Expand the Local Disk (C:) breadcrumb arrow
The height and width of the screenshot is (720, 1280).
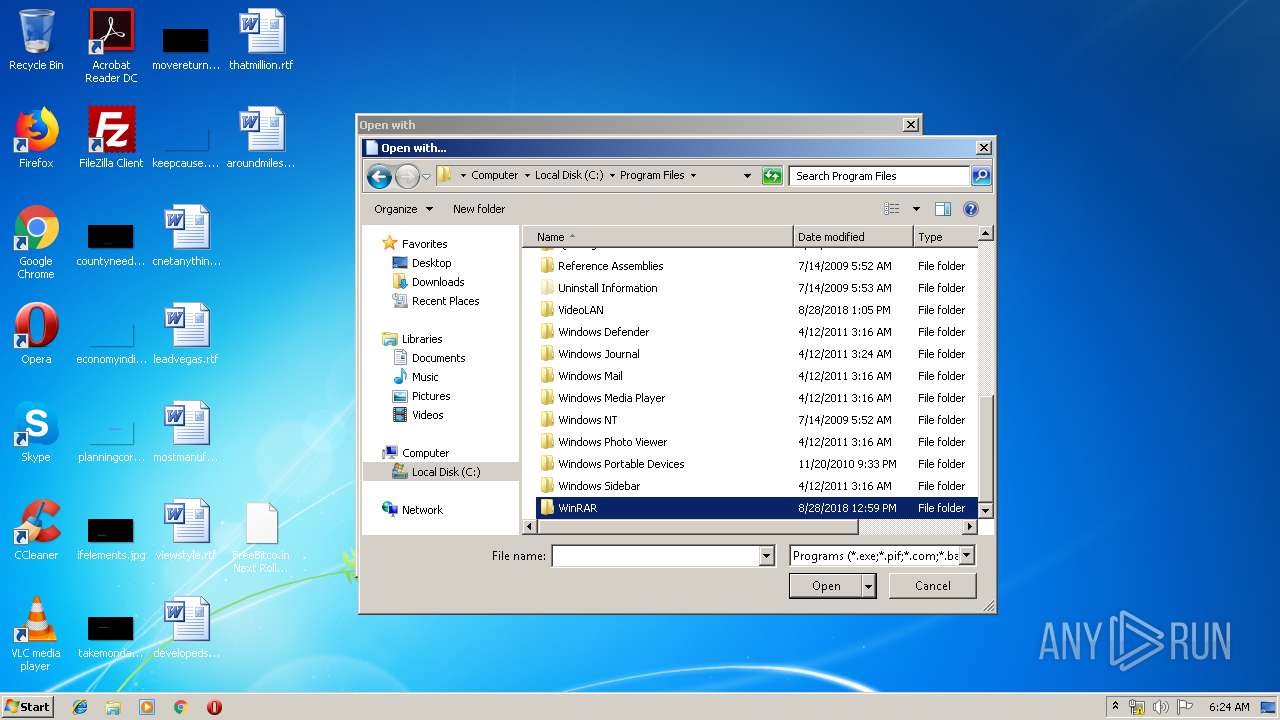coord(612,175)
